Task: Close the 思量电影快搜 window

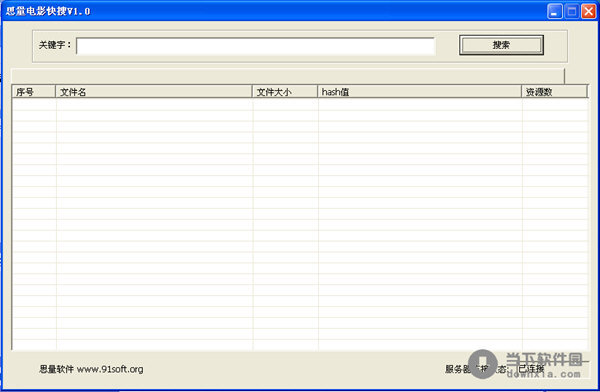Action: [589, 11]
